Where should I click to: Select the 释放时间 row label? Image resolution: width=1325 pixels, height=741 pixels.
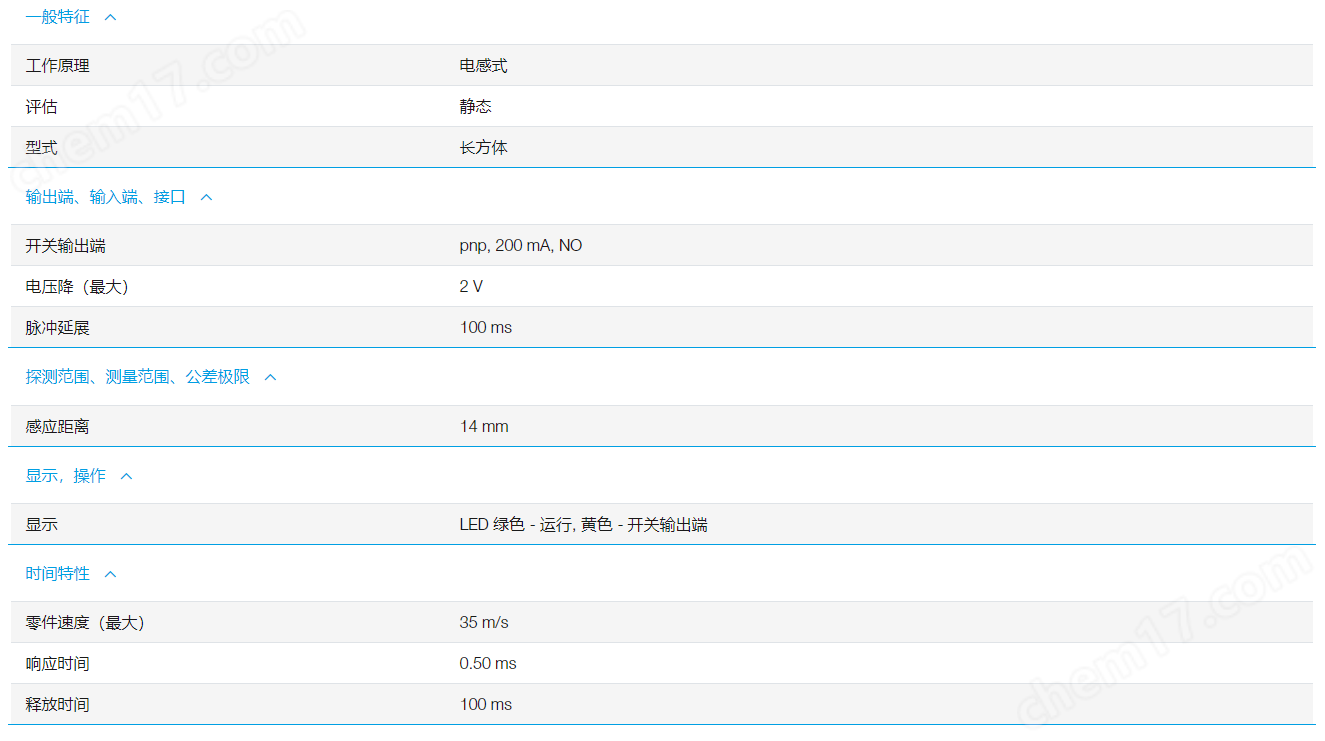[x=58, y=705]
